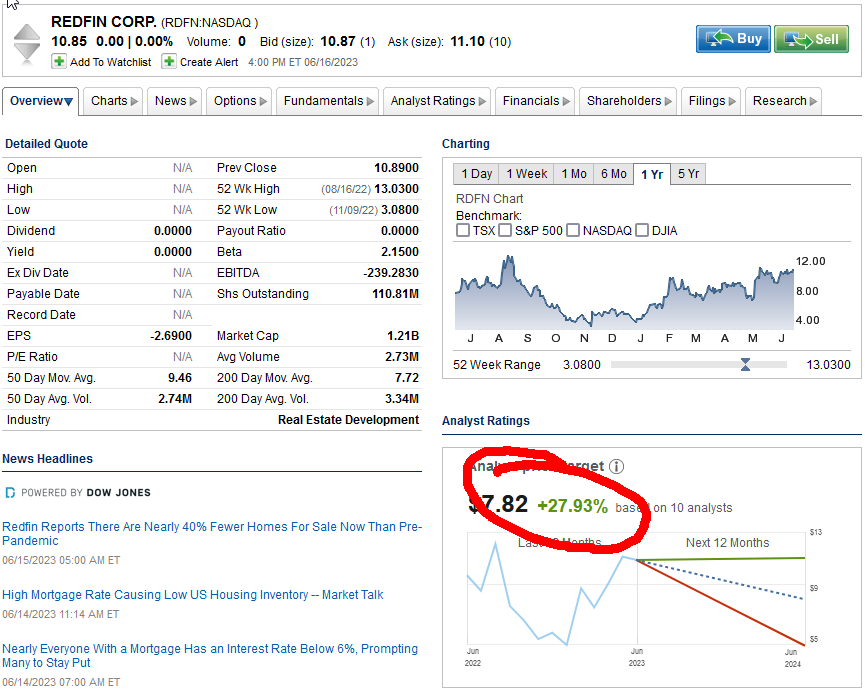Click the Analyst Ratings section heading

pyautogui.click(x=485, y=421)
